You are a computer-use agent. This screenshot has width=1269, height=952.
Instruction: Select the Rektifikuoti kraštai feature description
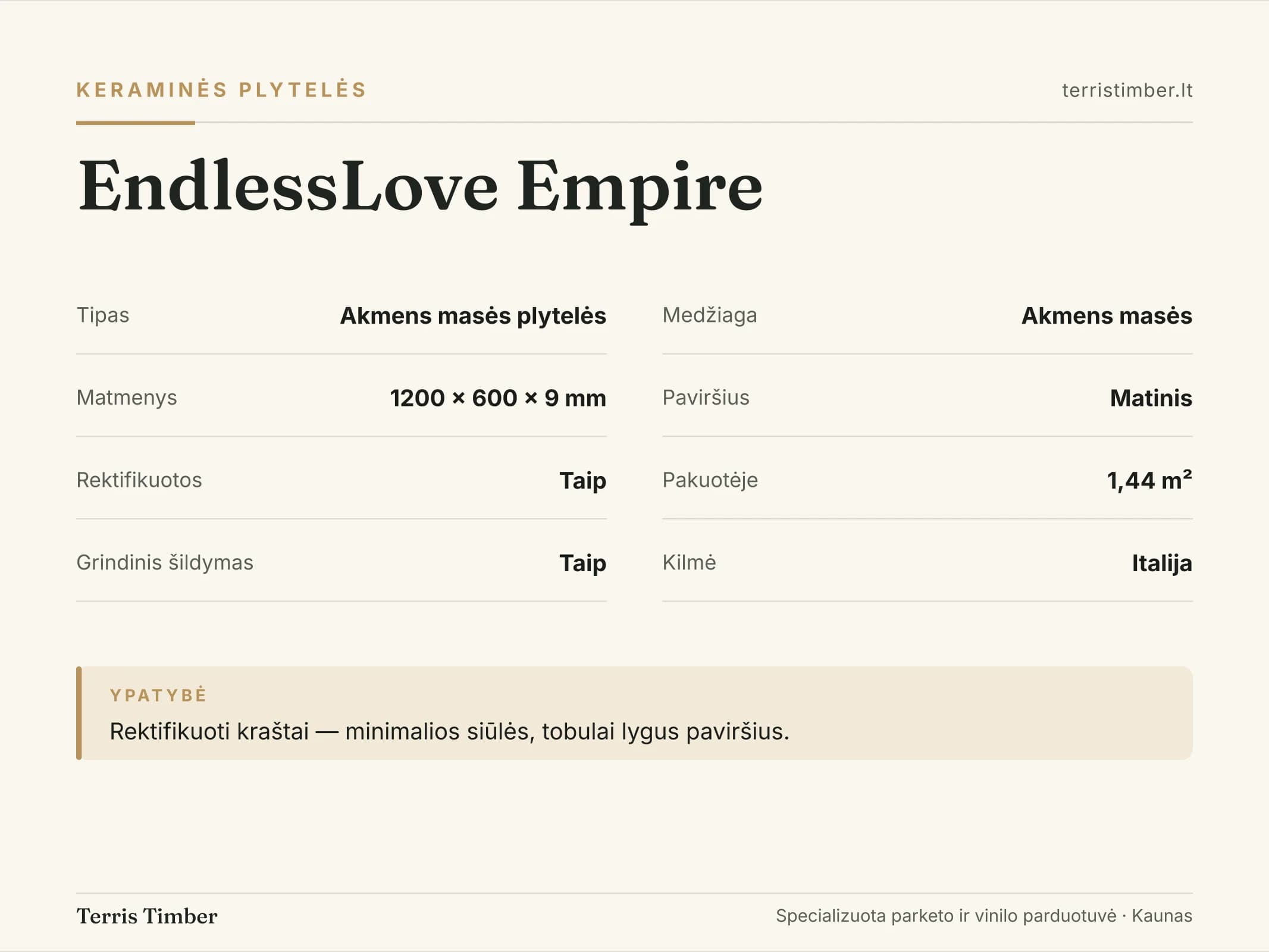tap(449, 731)
